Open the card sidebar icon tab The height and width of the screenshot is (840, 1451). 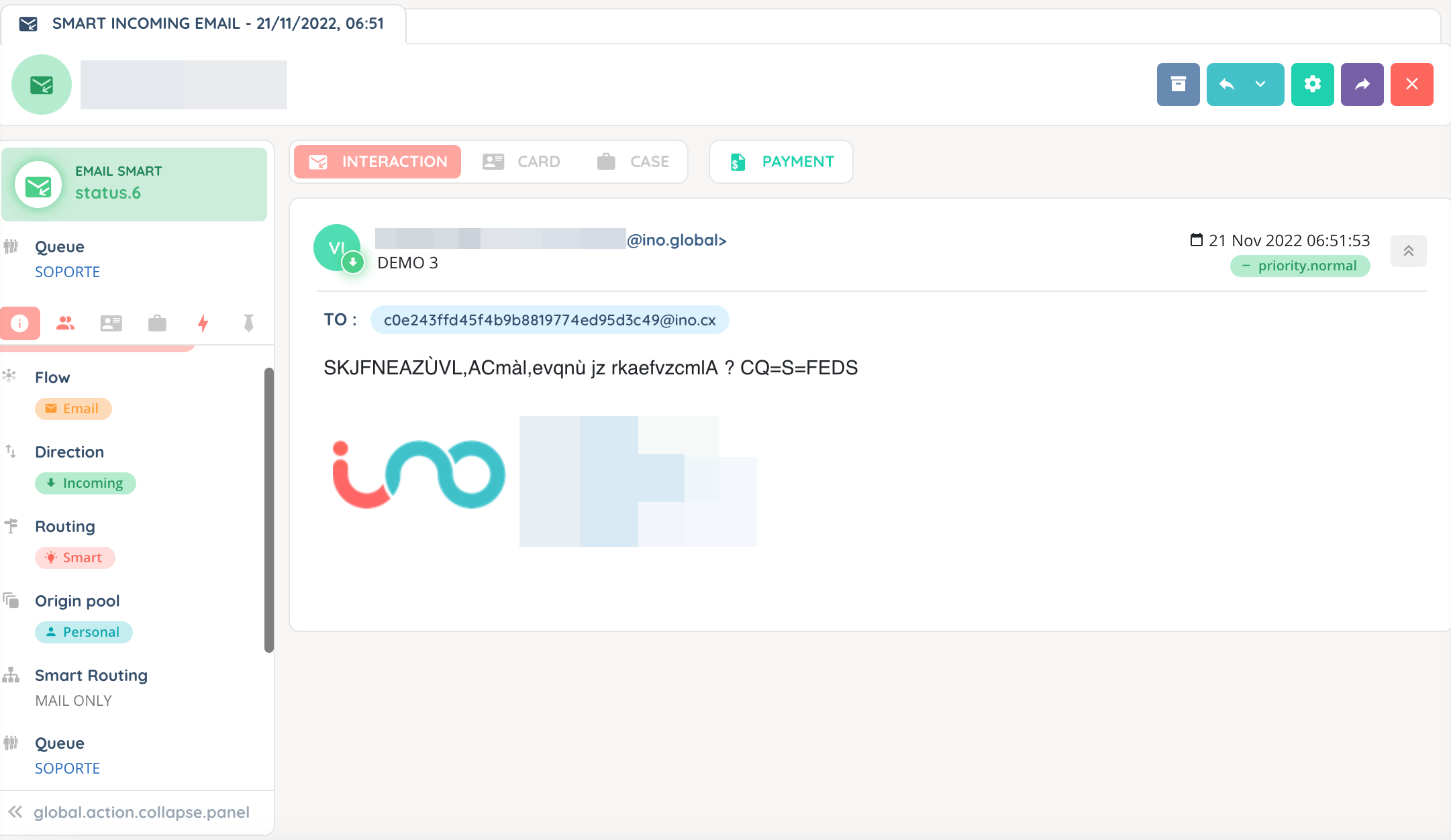[x=111, y=323]
